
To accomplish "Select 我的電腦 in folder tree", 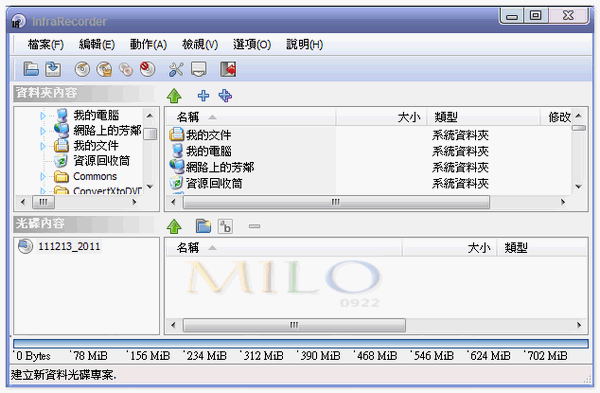I will (96, 115).
